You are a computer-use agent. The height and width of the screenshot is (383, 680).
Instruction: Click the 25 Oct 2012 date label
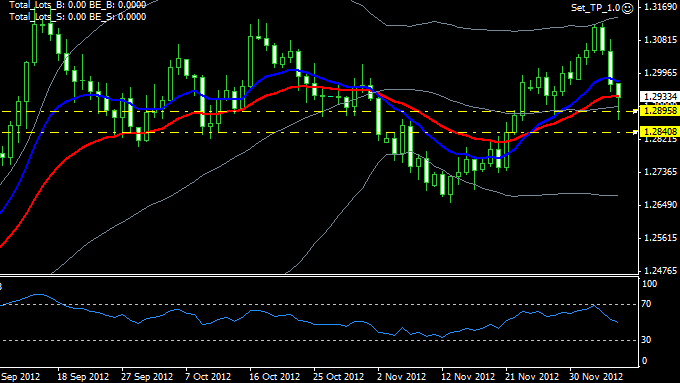click(338, 376)
